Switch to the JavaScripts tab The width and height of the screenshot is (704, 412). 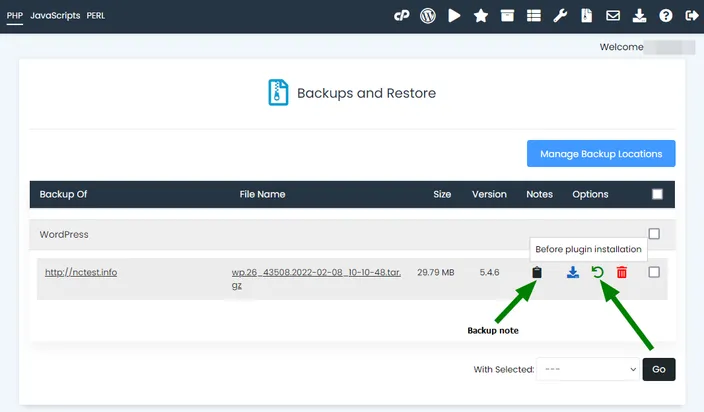click(55, 16)
